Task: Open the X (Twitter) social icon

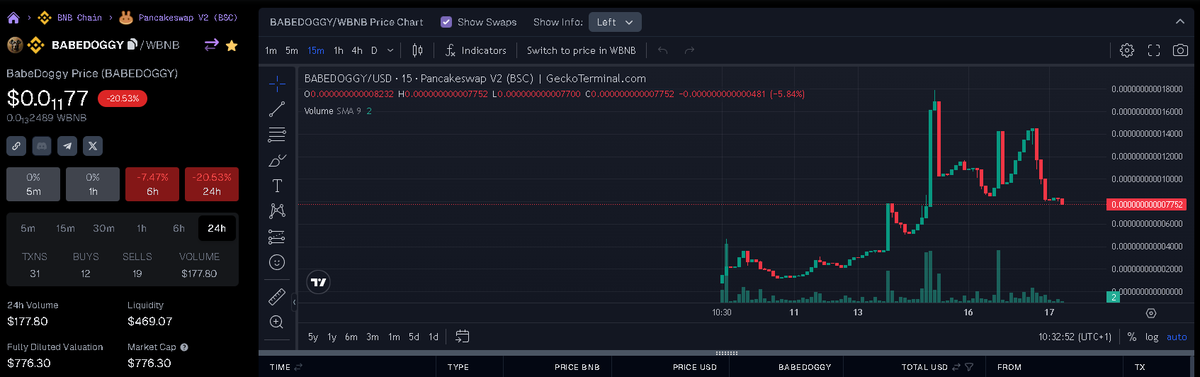Action: (x=93, y=146)
